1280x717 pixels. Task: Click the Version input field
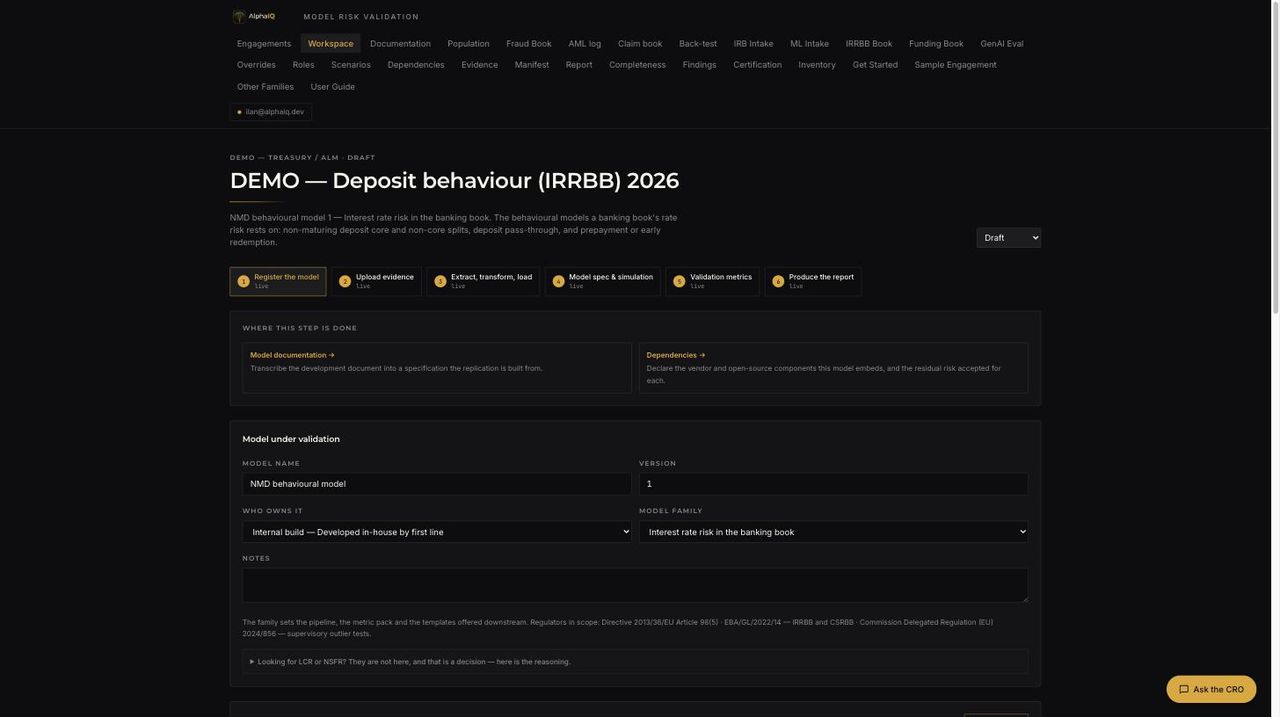coord(834,484)
